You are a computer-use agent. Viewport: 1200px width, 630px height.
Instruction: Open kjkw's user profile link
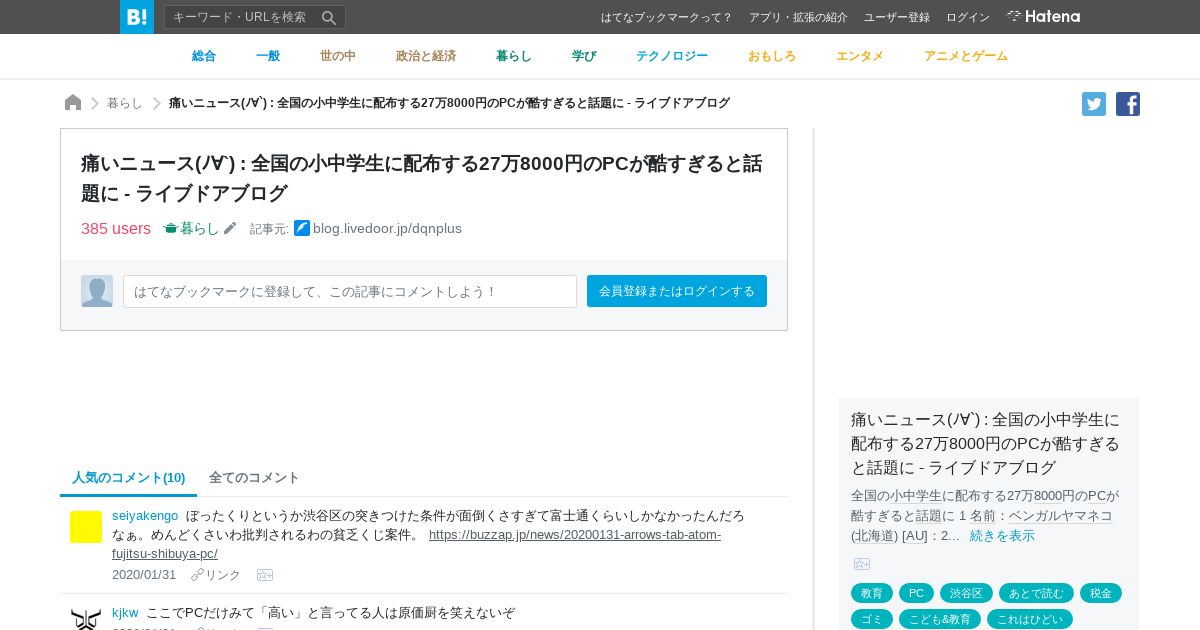point(125,613)
